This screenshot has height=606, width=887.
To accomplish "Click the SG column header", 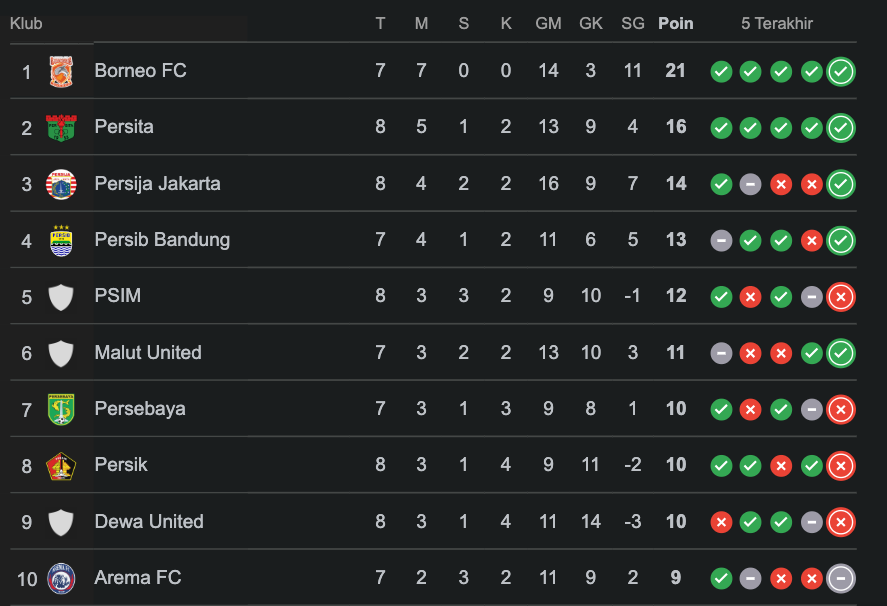I will [632, 23].
